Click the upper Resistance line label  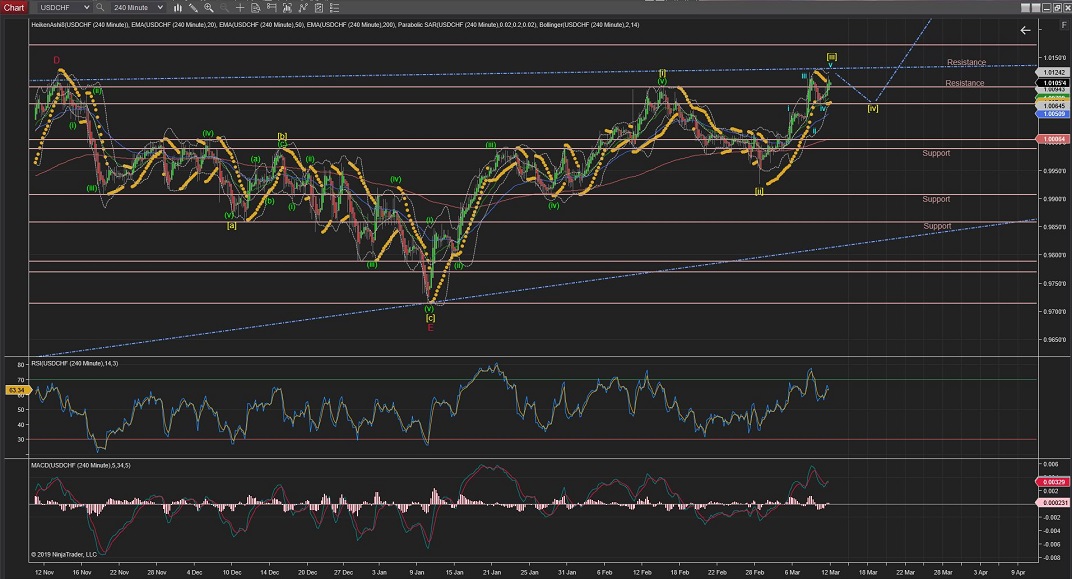pyautogui.click(x=965, y=62)
